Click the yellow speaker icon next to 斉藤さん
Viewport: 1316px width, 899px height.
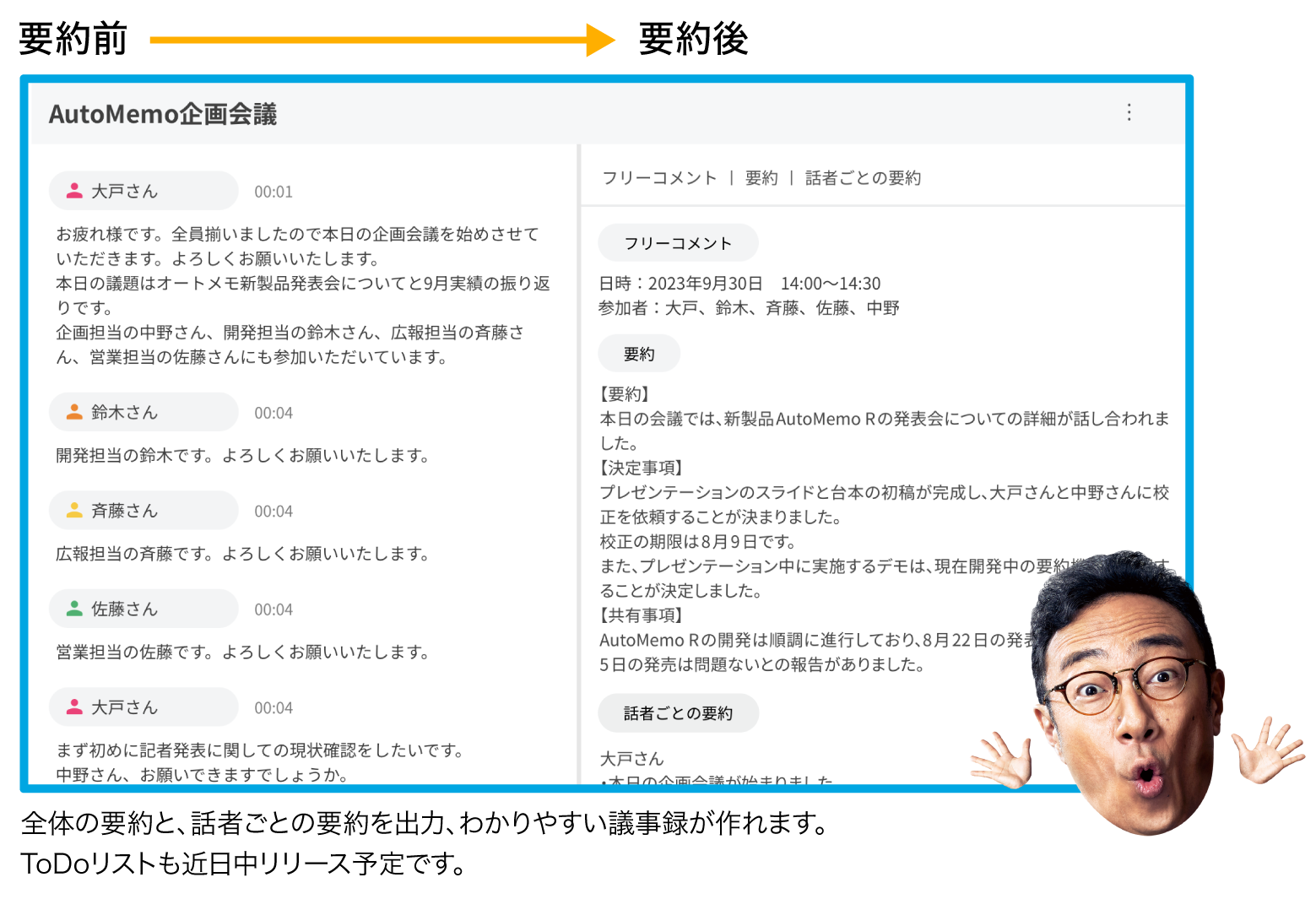pyautogui.click(x=77, y=509)
